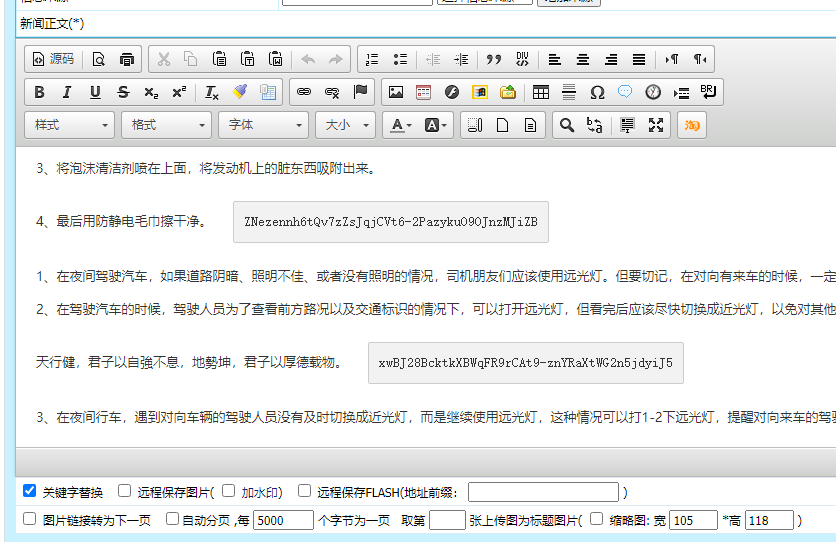Screen dimensions: 836x542
Task: Insert an image using the image icon
Action: click(396, 92)
